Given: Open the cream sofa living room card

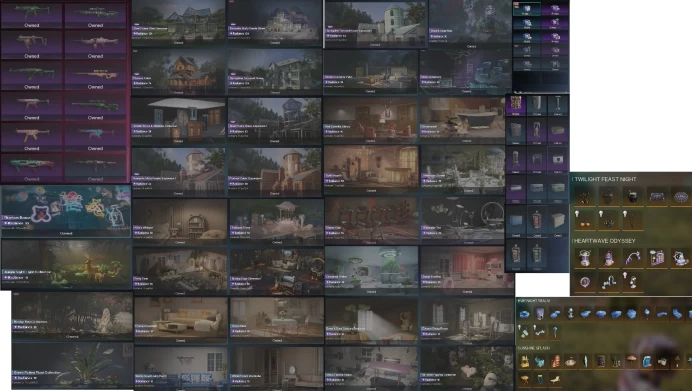Looking at the screenshot, I should (181, 320).
